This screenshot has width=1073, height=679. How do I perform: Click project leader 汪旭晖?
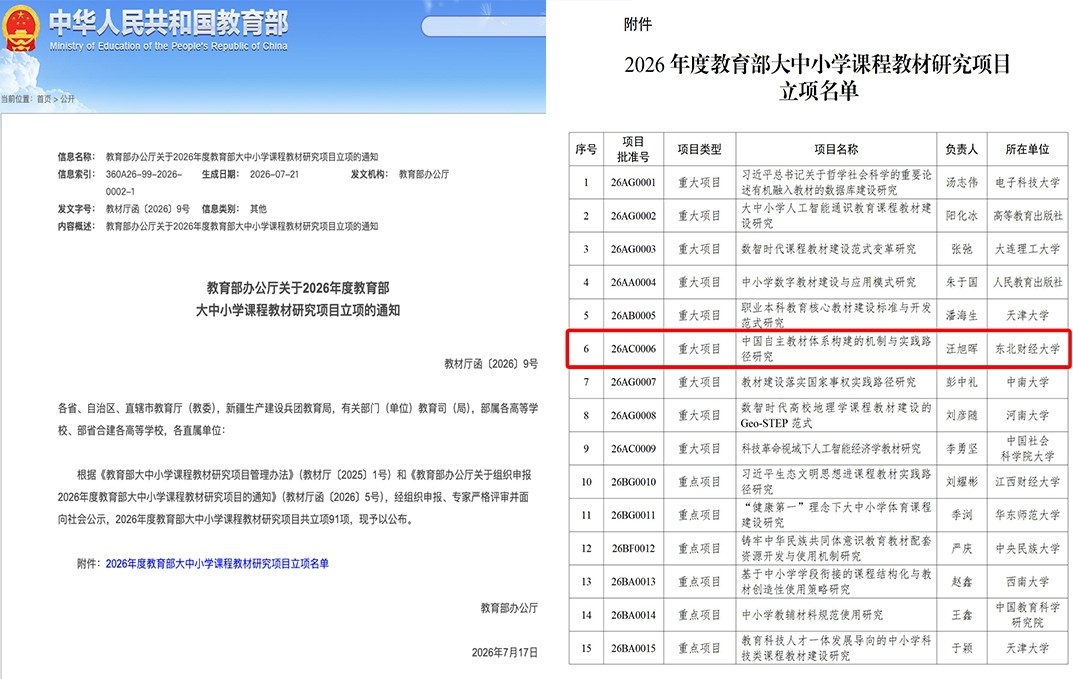(961, 349)
